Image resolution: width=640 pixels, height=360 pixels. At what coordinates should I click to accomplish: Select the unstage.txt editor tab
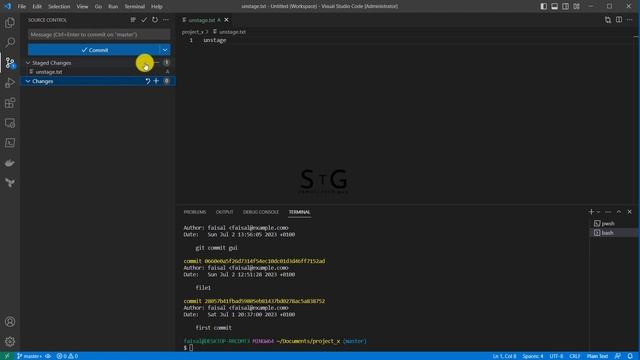[x=202, y=20]
